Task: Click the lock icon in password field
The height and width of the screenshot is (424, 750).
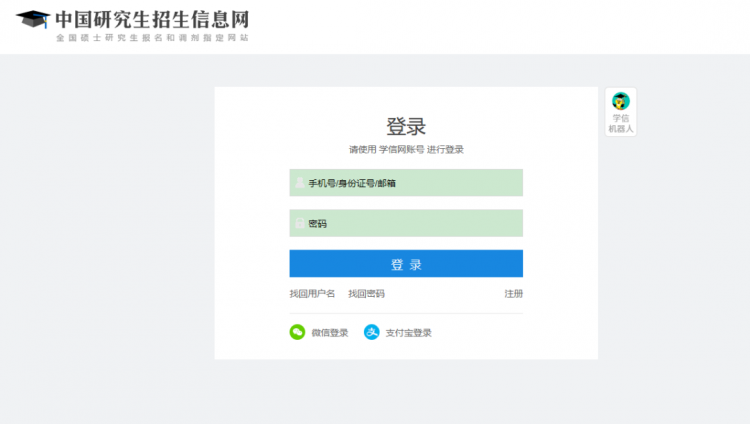Action: 300,223
